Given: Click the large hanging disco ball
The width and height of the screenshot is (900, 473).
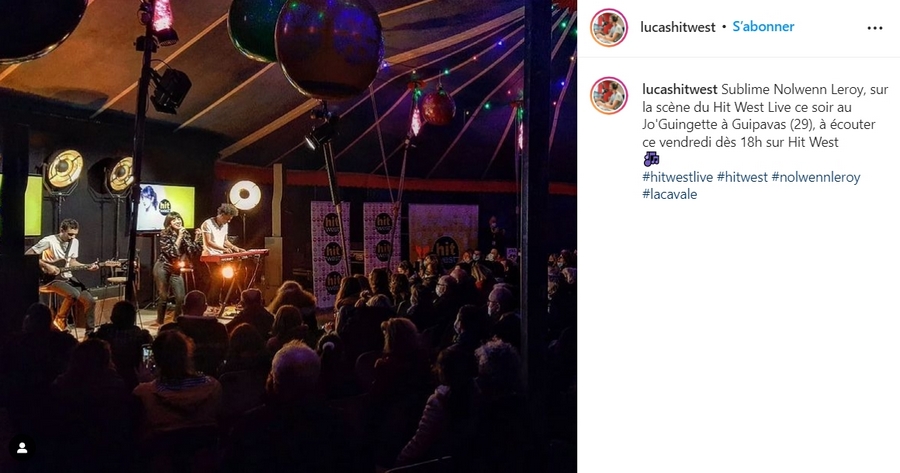Looking at the screenshot, I should click(329, 47).
